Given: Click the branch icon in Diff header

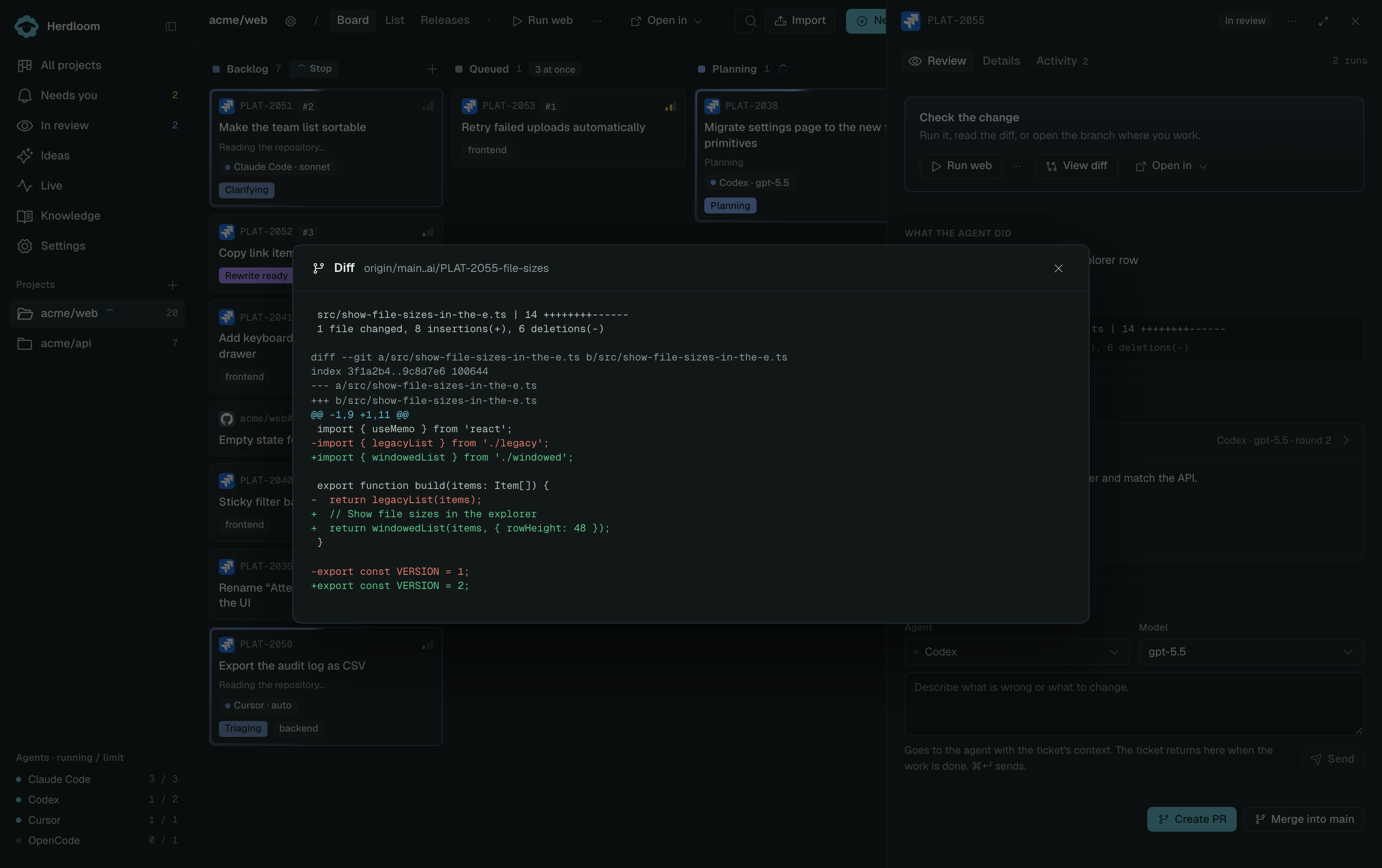Looking at the screenshot, I should [x=318, y=268].
